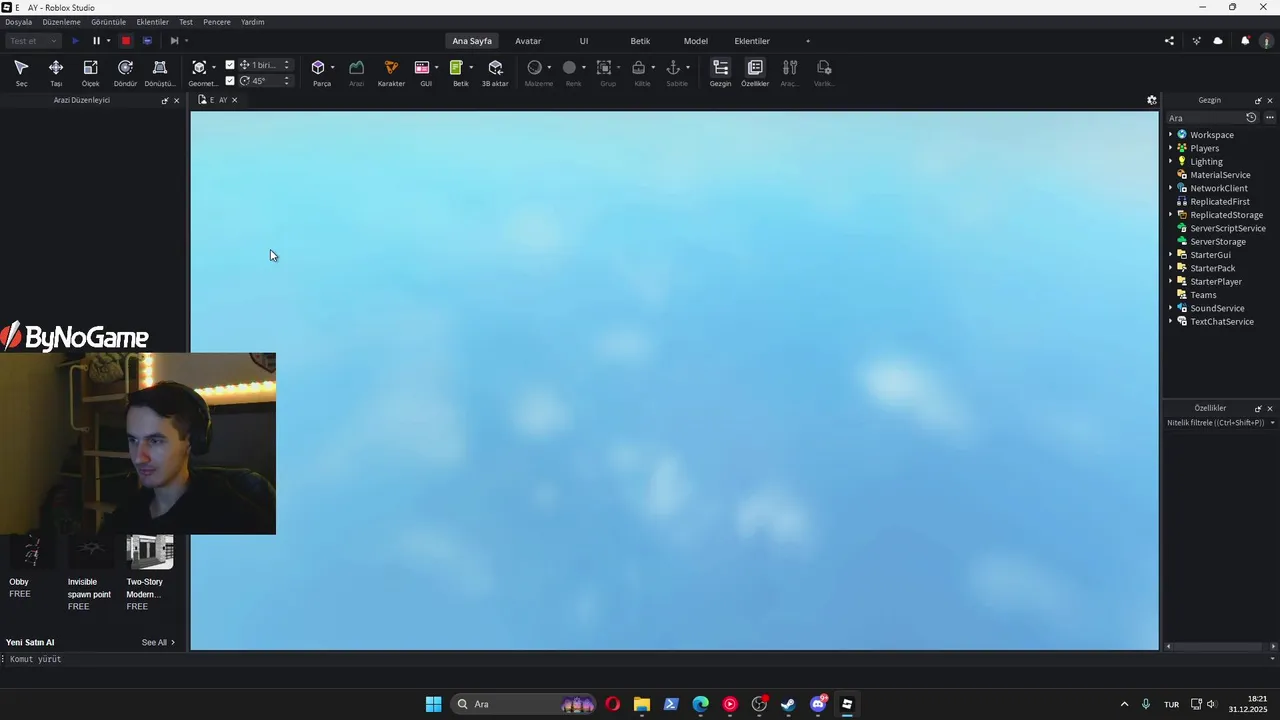Expand the Workspace node
This screenshot has width=1280, height=720.
tap(1170, 135)
